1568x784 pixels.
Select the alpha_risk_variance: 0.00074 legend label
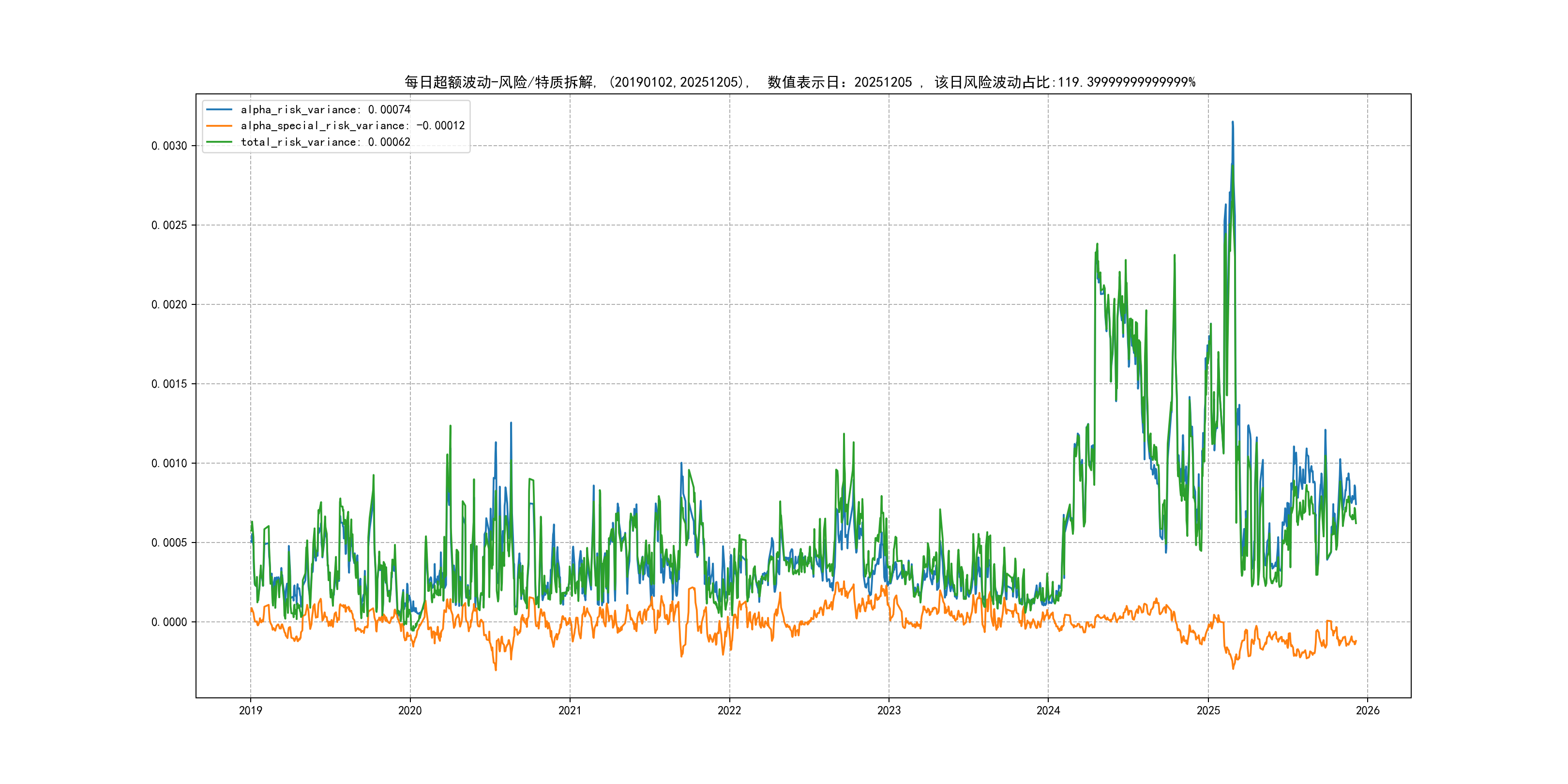click(x=325, y=109)
